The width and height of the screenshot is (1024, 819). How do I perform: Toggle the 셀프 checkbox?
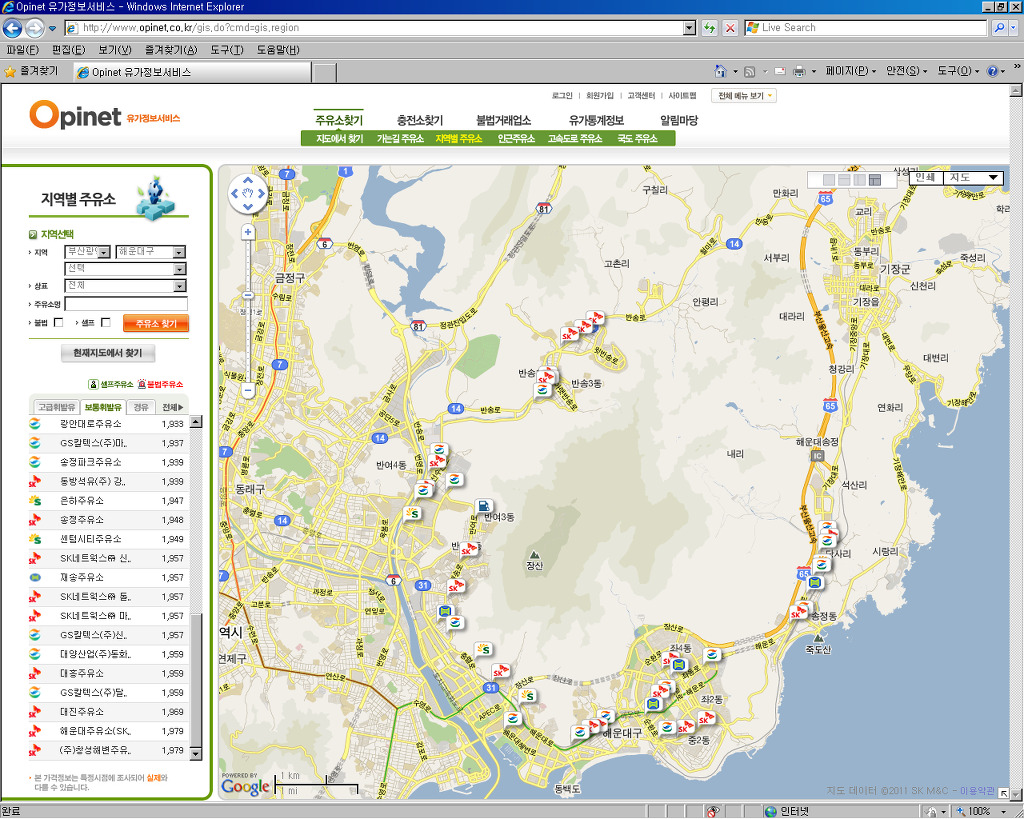point(106,322)
